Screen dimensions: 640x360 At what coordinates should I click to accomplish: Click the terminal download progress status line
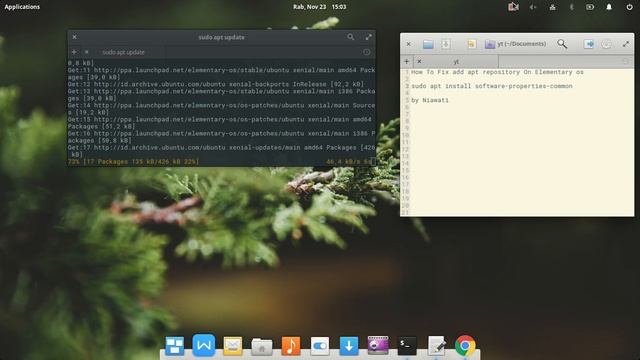pyautogui.click(x=221, y=162)
